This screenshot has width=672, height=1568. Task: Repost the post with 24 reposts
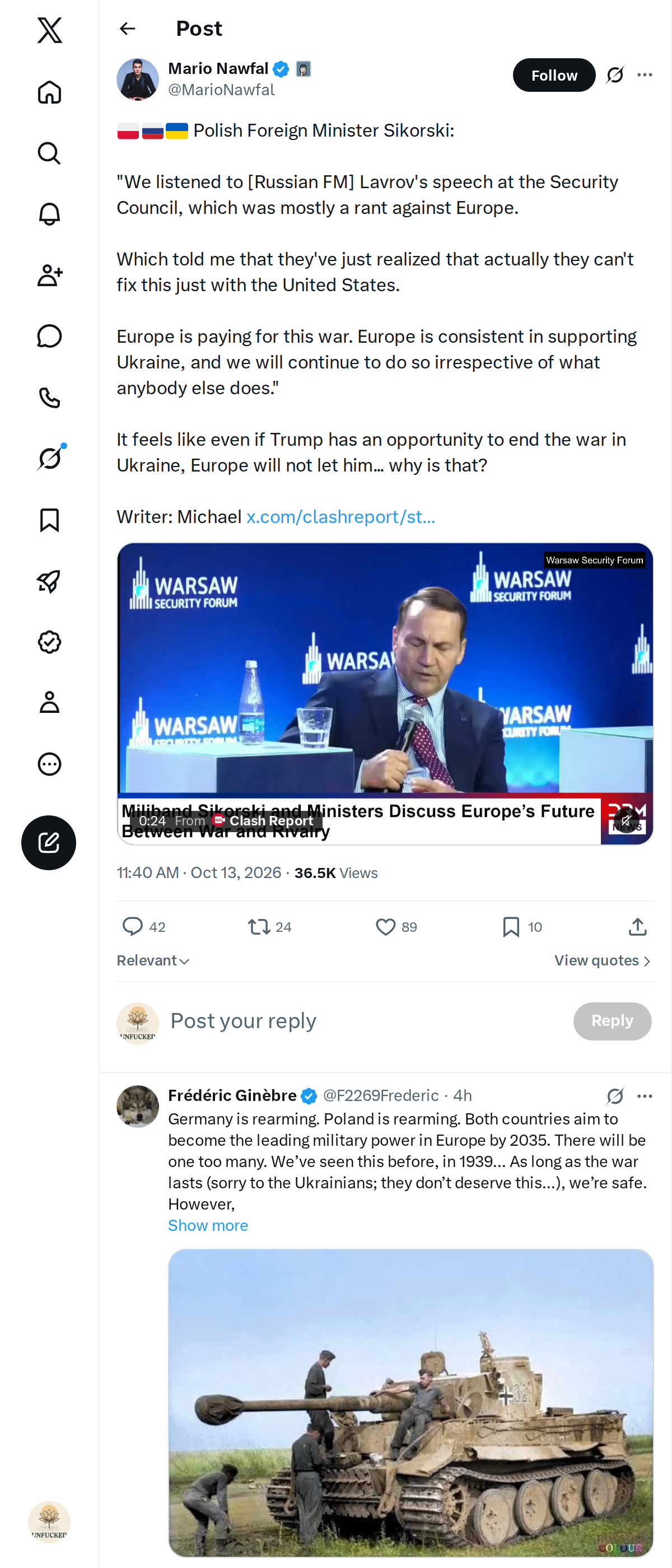pos(259,926)
